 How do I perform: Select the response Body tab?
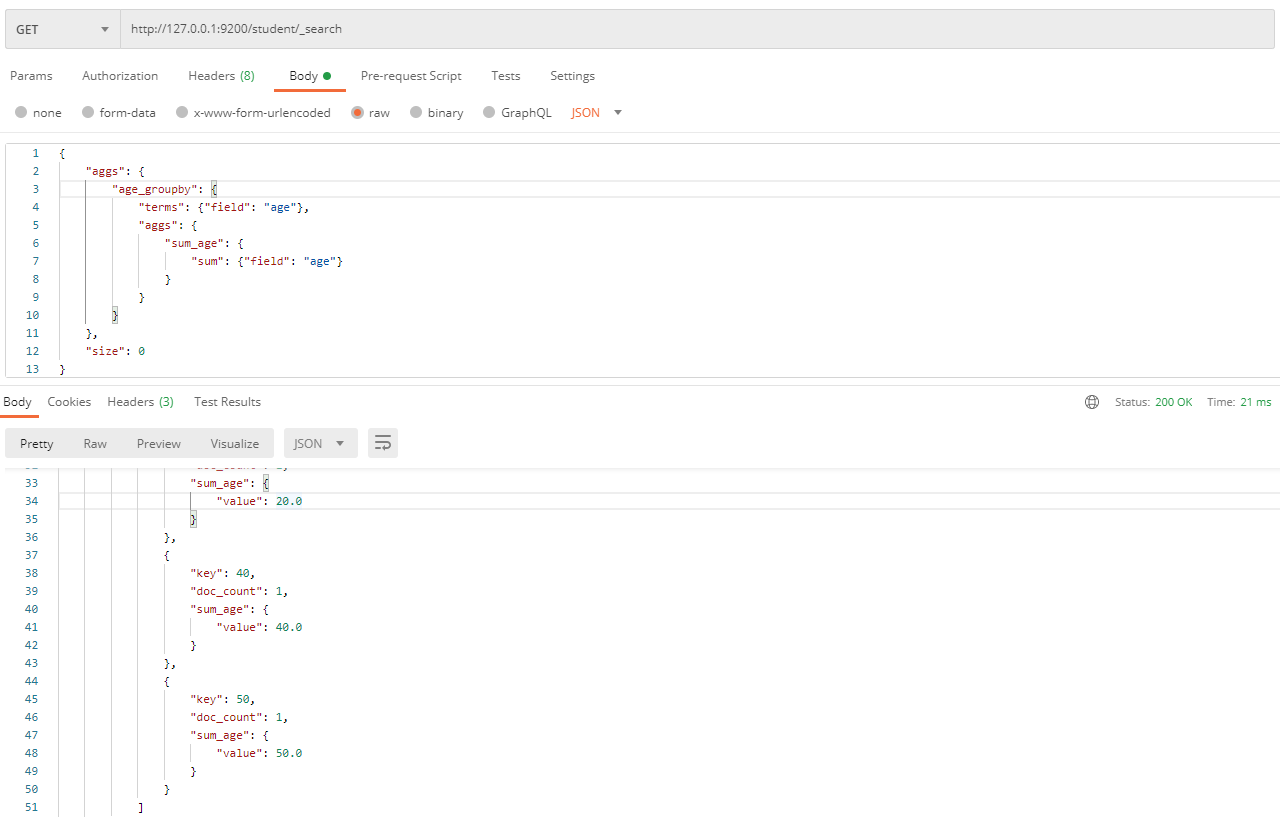17,402
